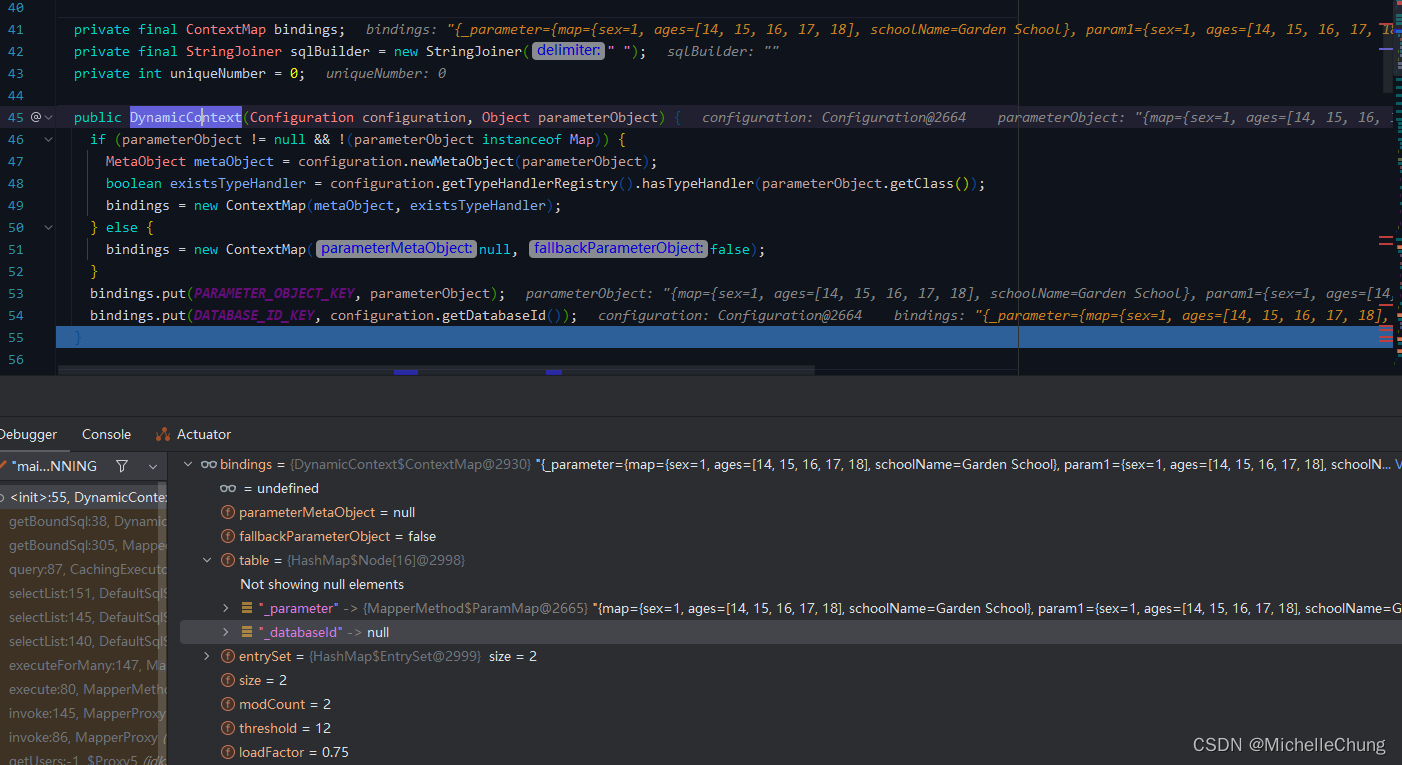Click the 'Not showing null elements' message
Image resolution: width=1402 pixels, height=765 pixels.
[322, 584]
